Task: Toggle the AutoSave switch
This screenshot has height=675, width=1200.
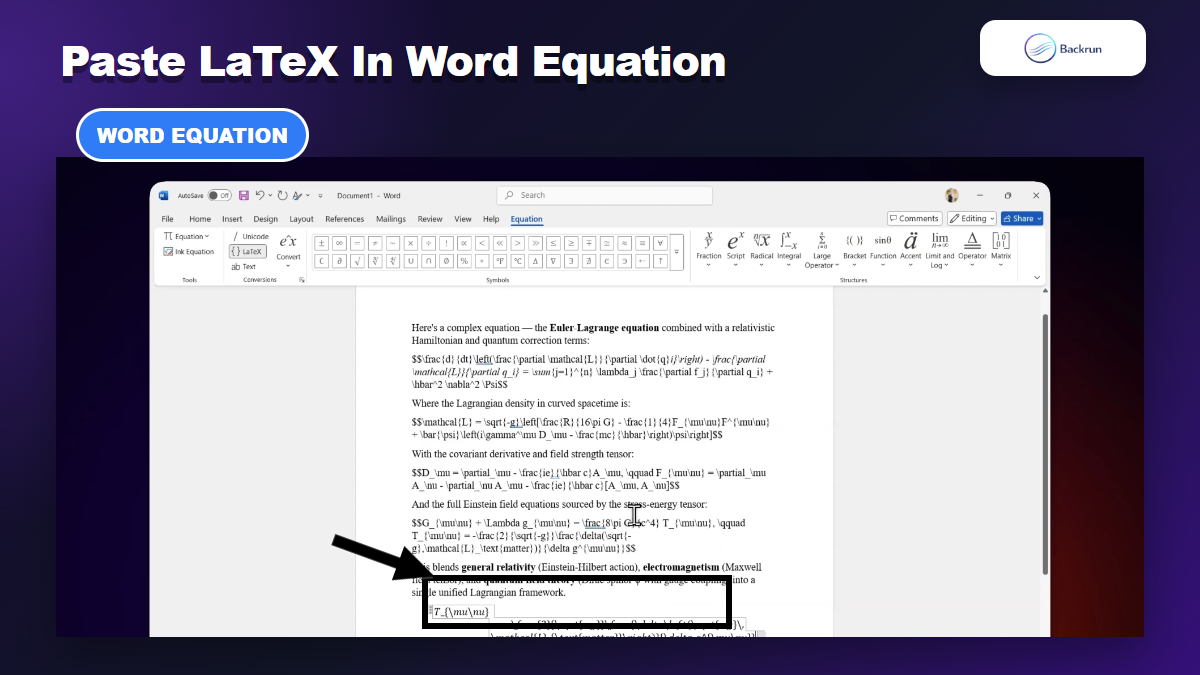Action: (219, 195)
